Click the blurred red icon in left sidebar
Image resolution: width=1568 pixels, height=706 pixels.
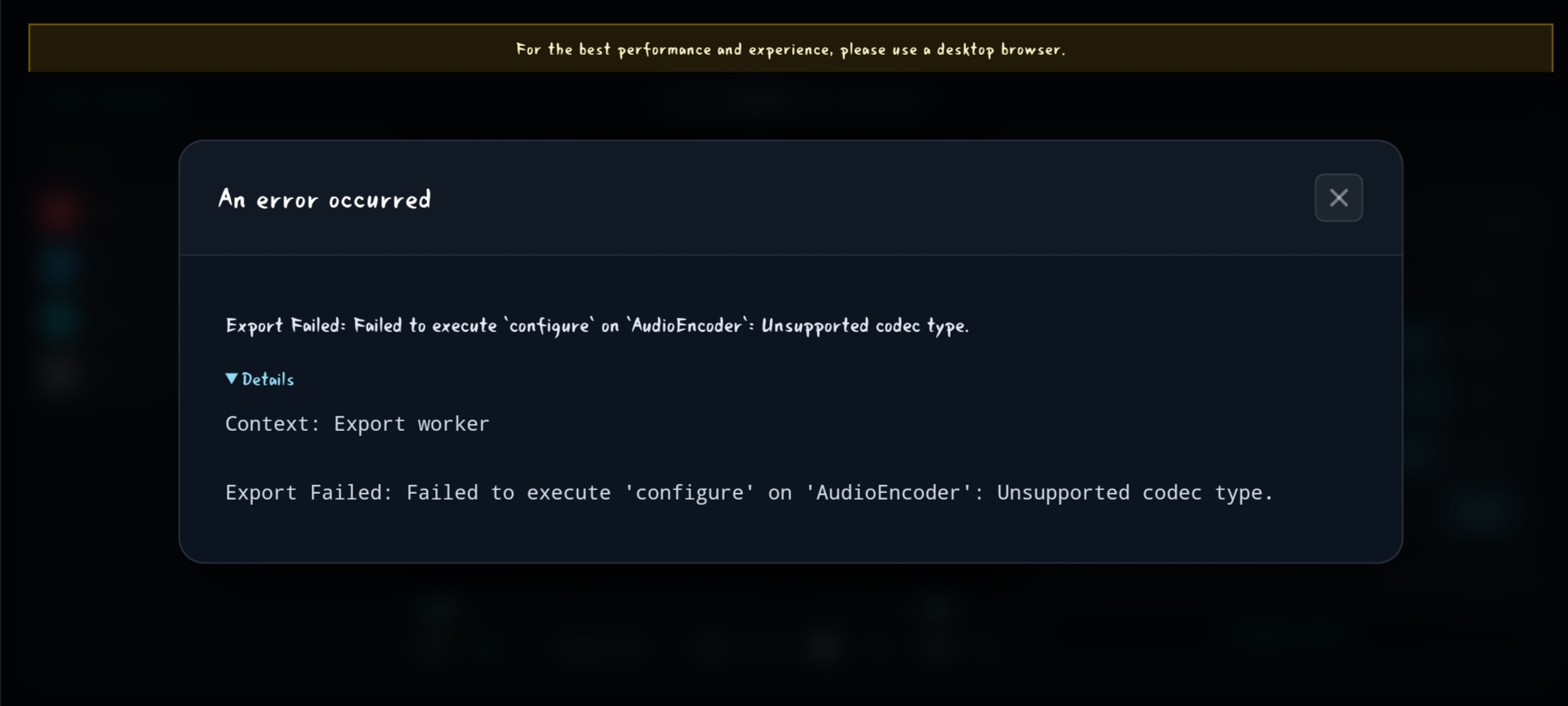[x=60, y=212]
